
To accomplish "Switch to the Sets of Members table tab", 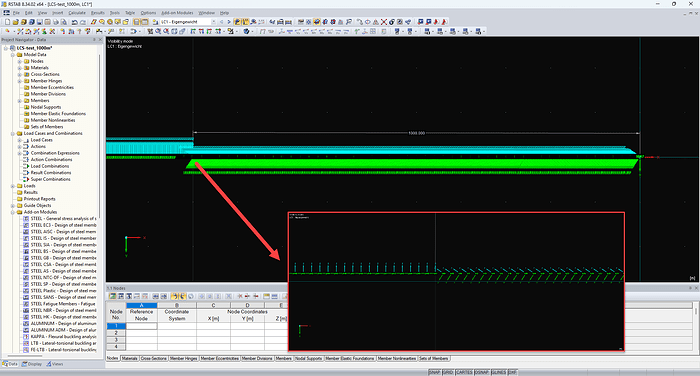I will pos(433,359).
